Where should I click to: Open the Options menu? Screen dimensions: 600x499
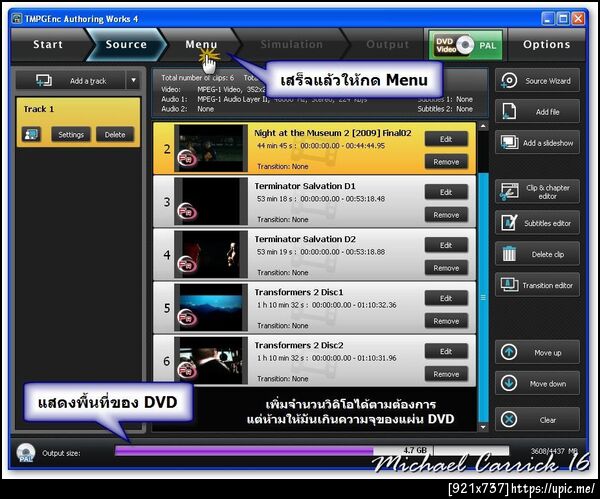[546, 44]
